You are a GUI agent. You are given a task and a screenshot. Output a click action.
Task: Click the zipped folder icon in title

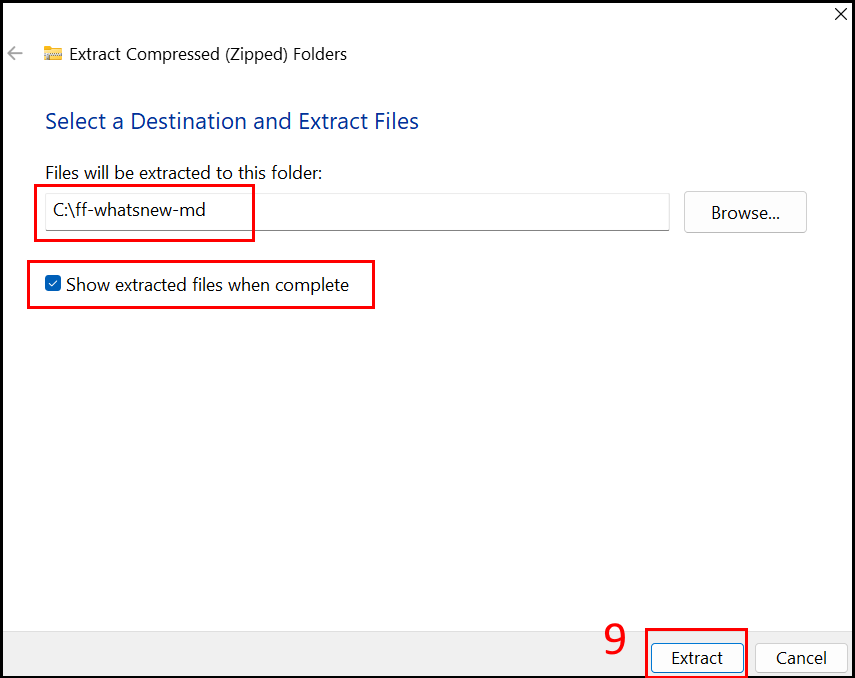53,53
